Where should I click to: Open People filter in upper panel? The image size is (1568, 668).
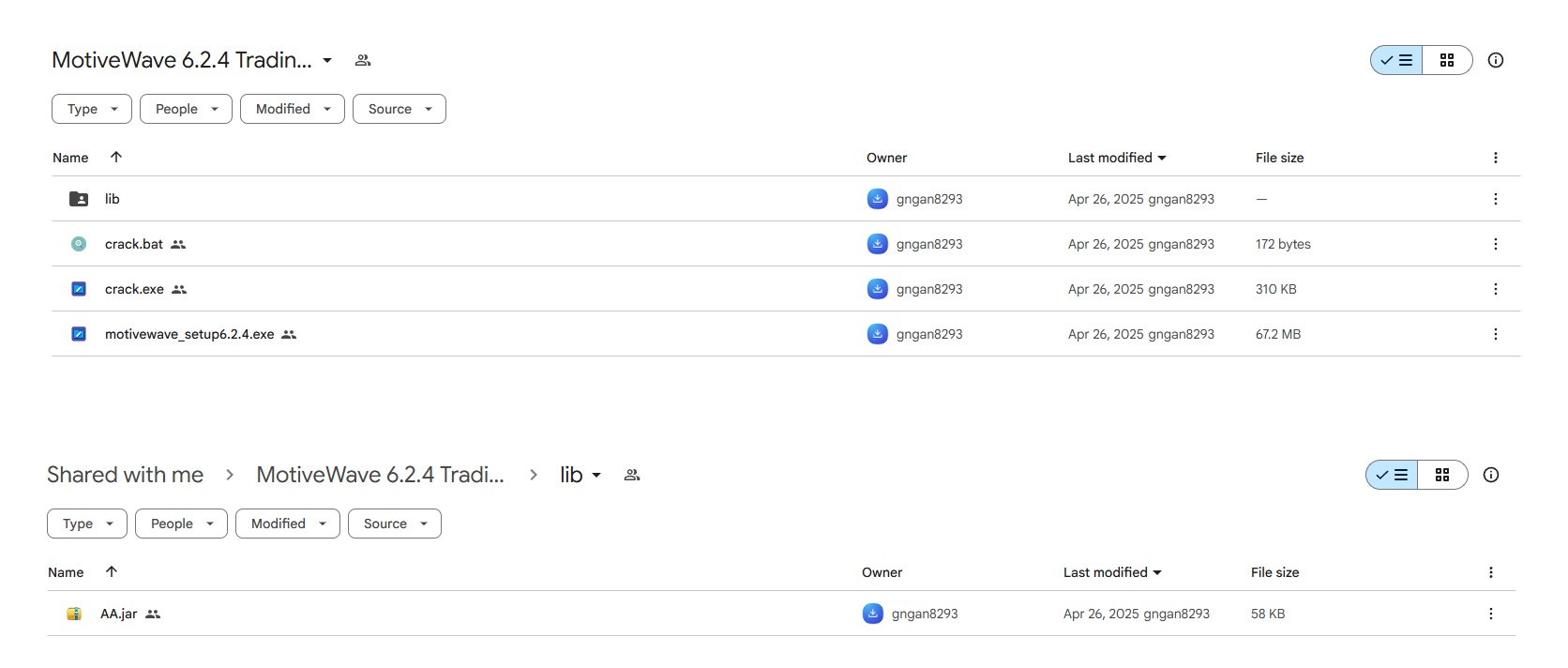point(186,109)
